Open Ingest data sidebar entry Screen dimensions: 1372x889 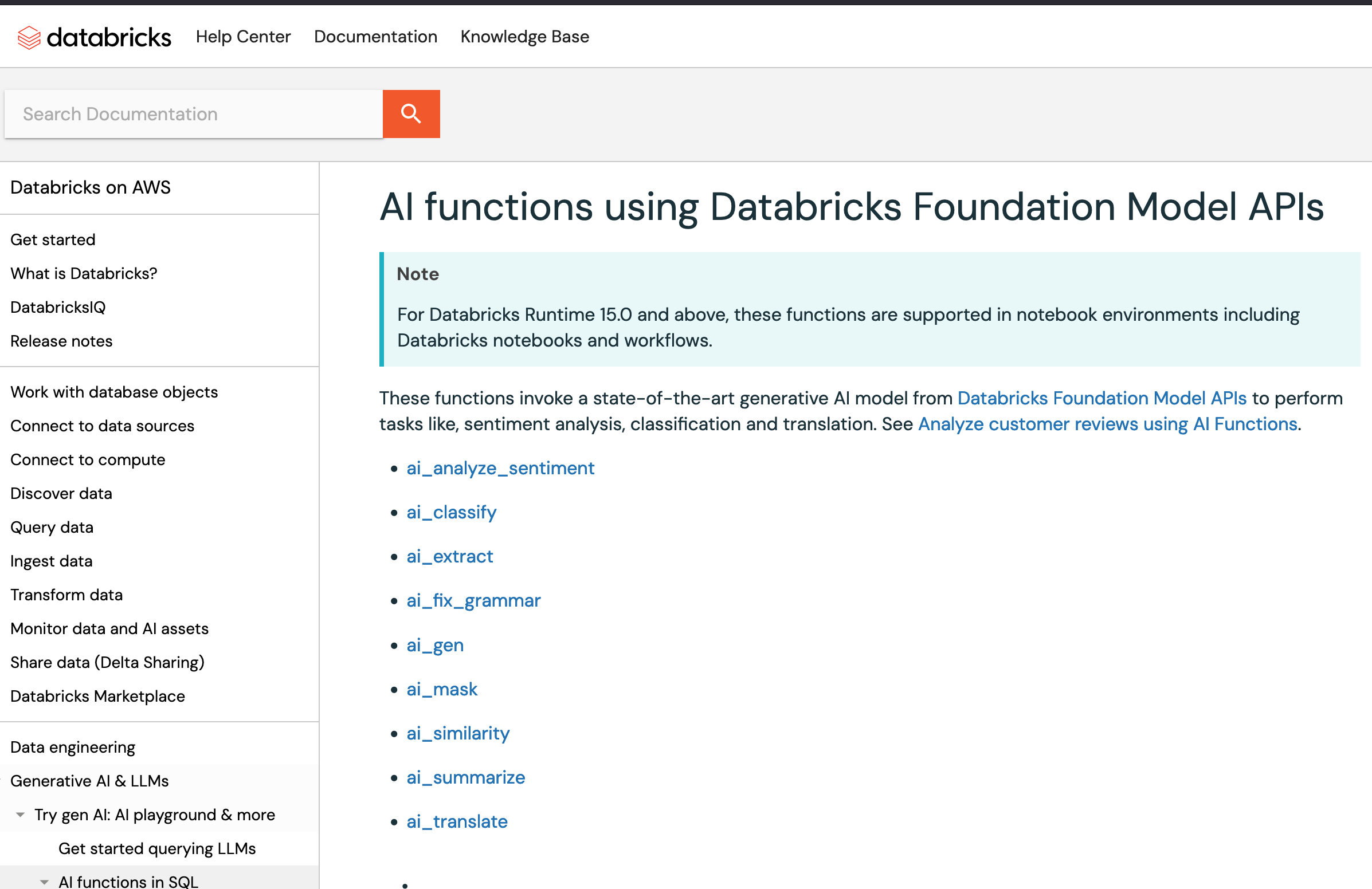coord(52,561)
